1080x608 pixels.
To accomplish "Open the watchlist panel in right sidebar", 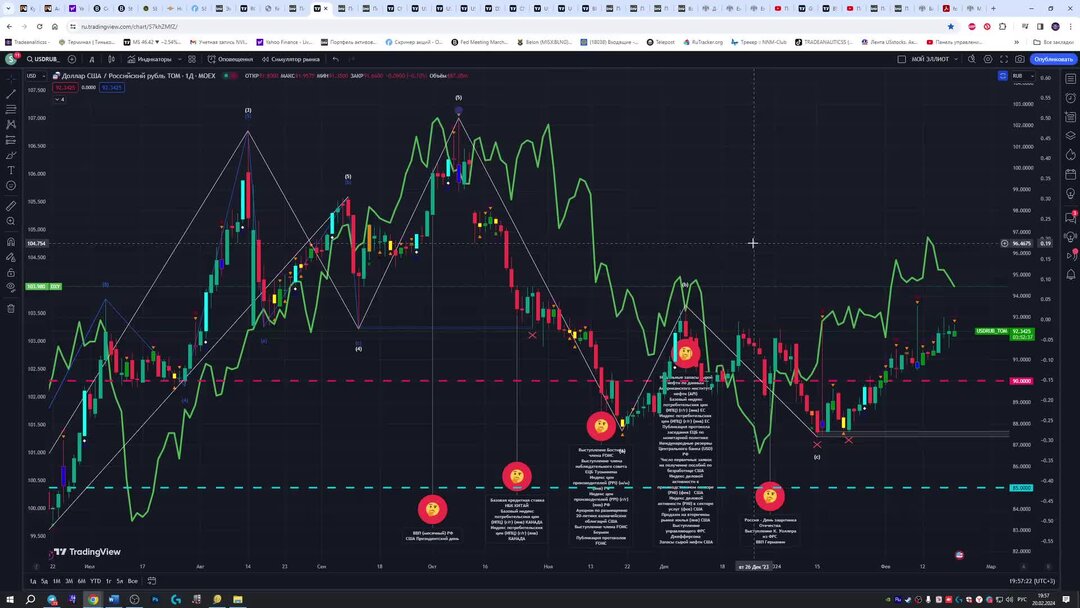I will tap(1070, 78).
